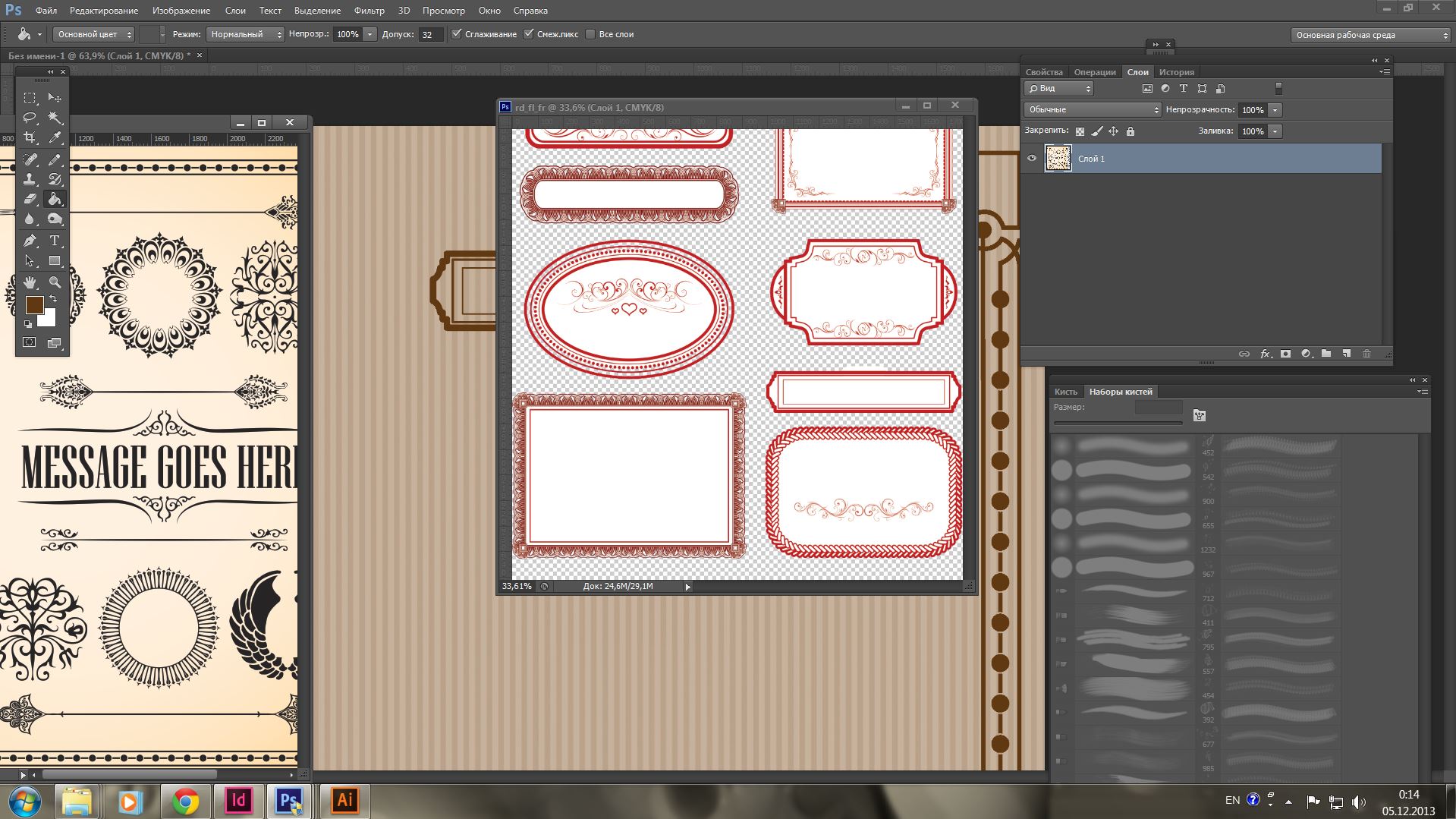1456x819 pixels.
Task: Click the layer effects fx icon
Action: (1265, 354)
